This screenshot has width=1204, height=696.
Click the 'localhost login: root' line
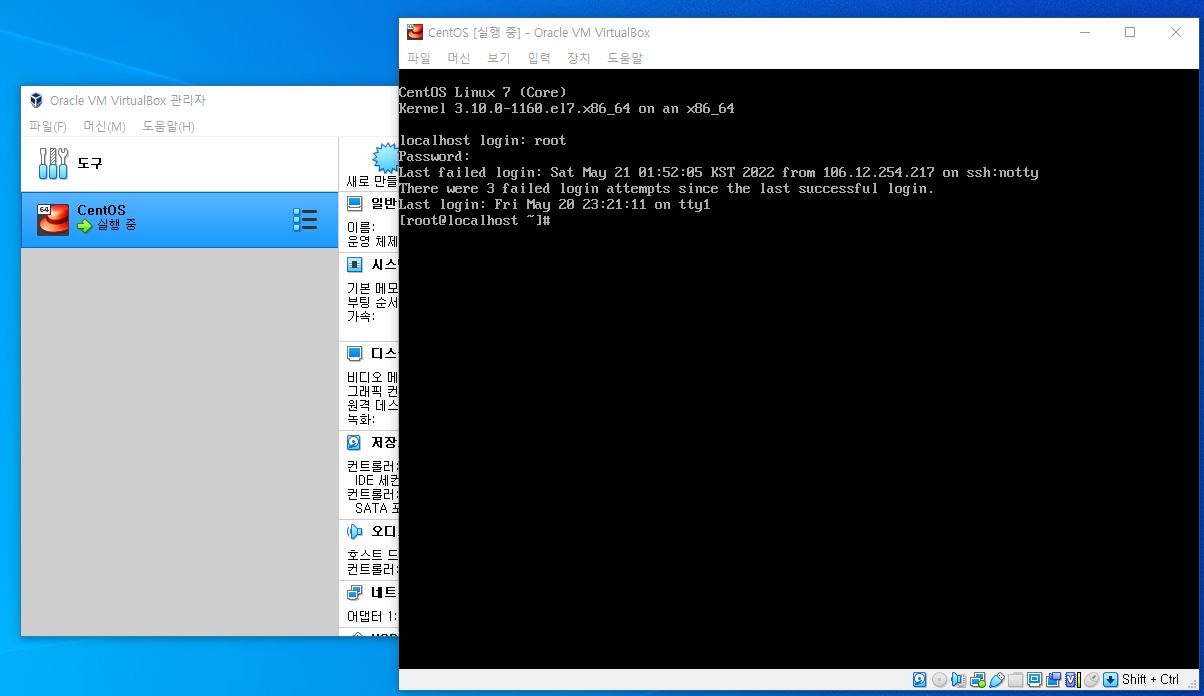(483, 140)
